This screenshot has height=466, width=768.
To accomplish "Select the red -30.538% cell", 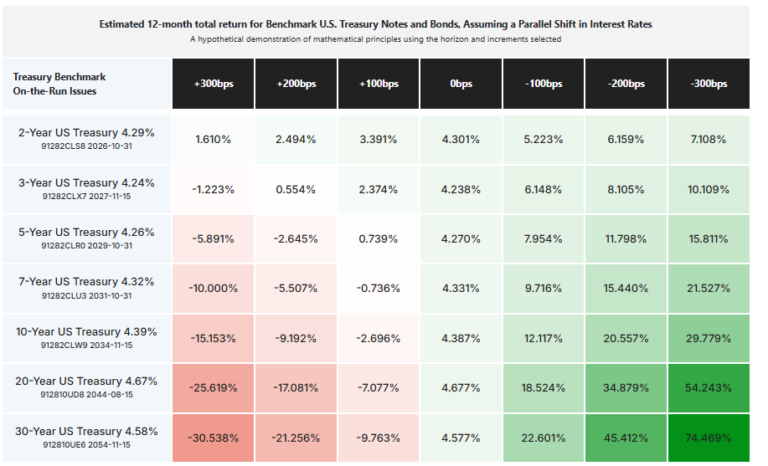I will tap(212, 437).
